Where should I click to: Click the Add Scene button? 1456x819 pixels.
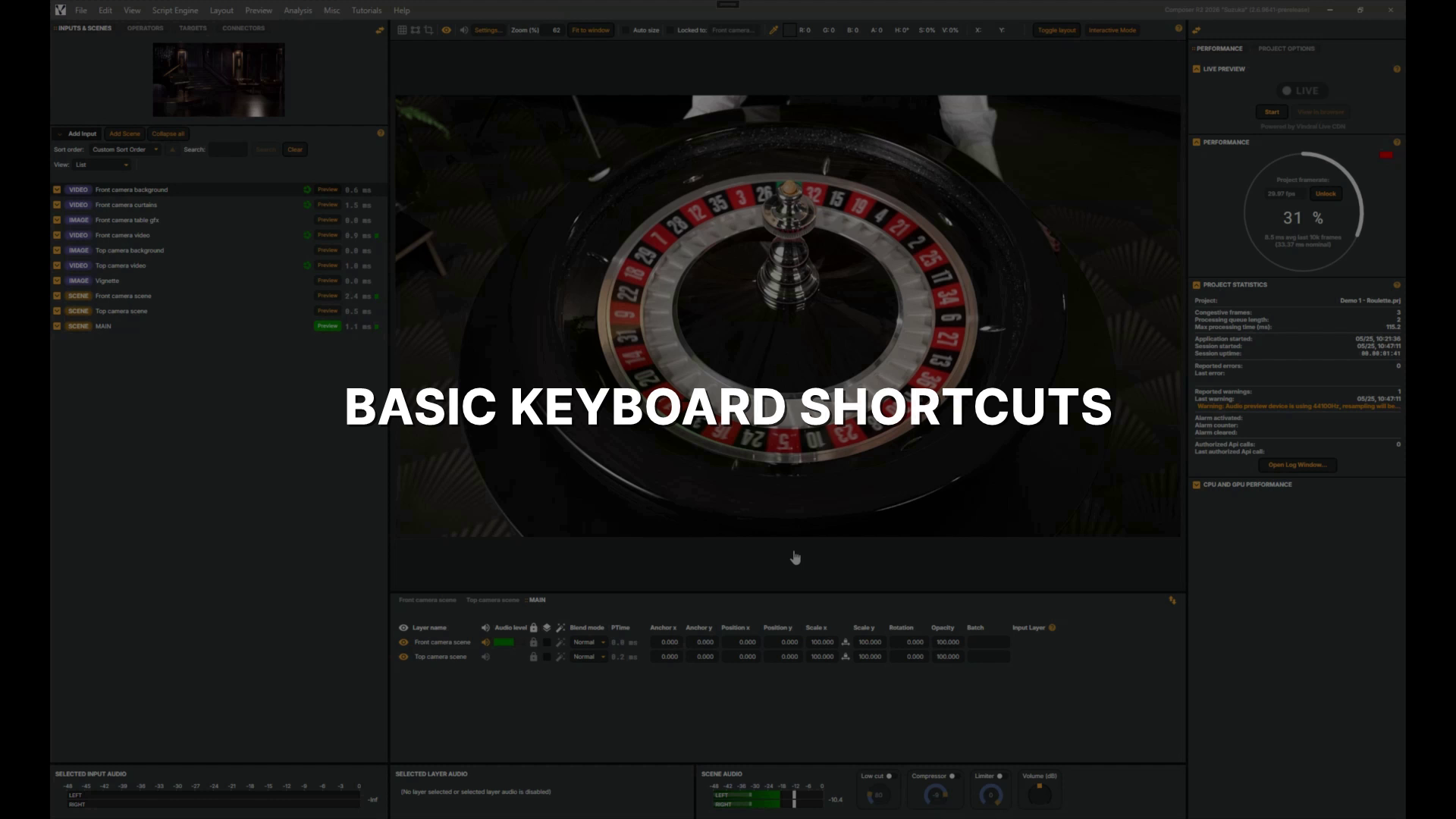coord(124,133)
